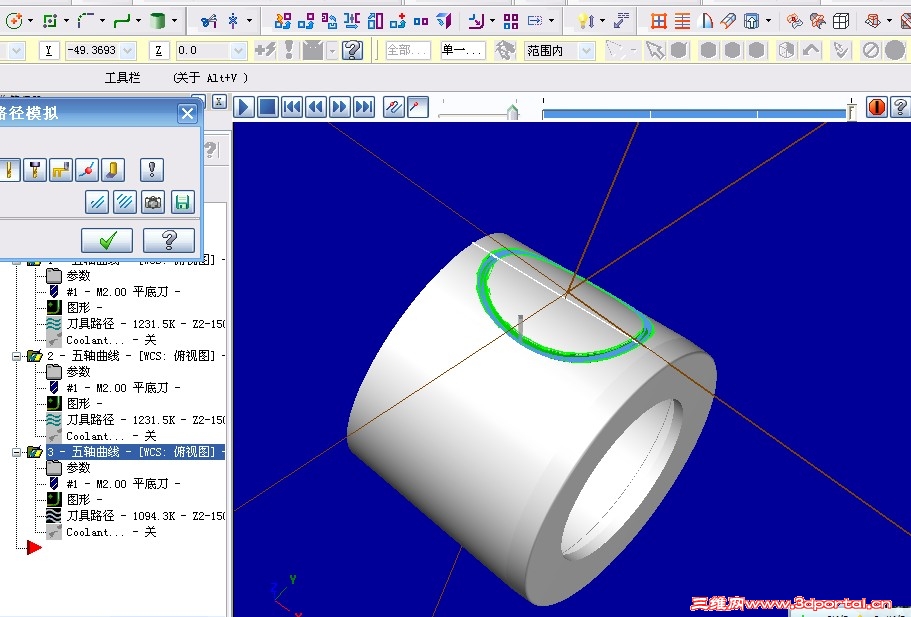Open 范围内 selection mode dropdown
The height and width of the screenshot is (617, 911).
point(587,51)
